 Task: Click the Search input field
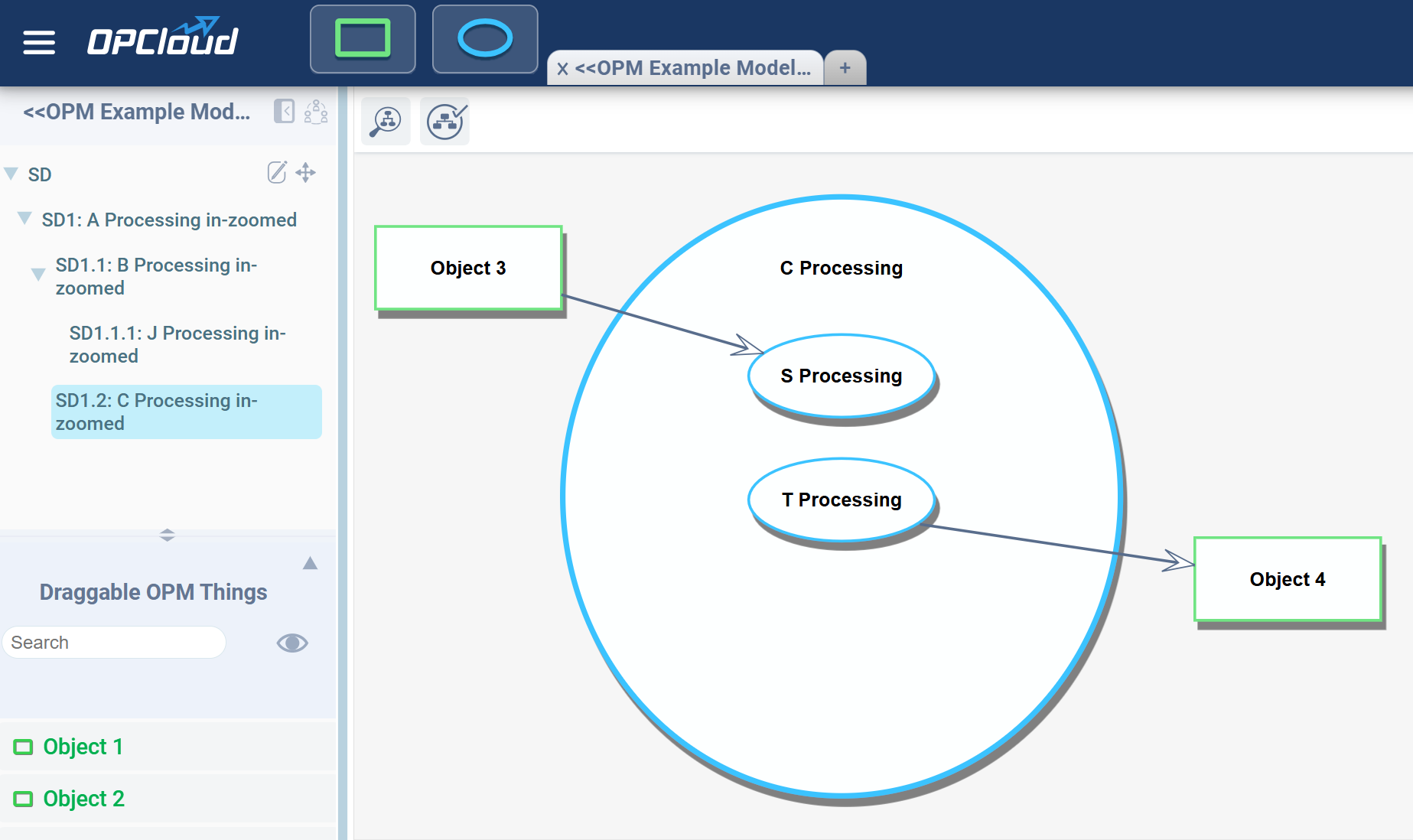pos(115,643)
